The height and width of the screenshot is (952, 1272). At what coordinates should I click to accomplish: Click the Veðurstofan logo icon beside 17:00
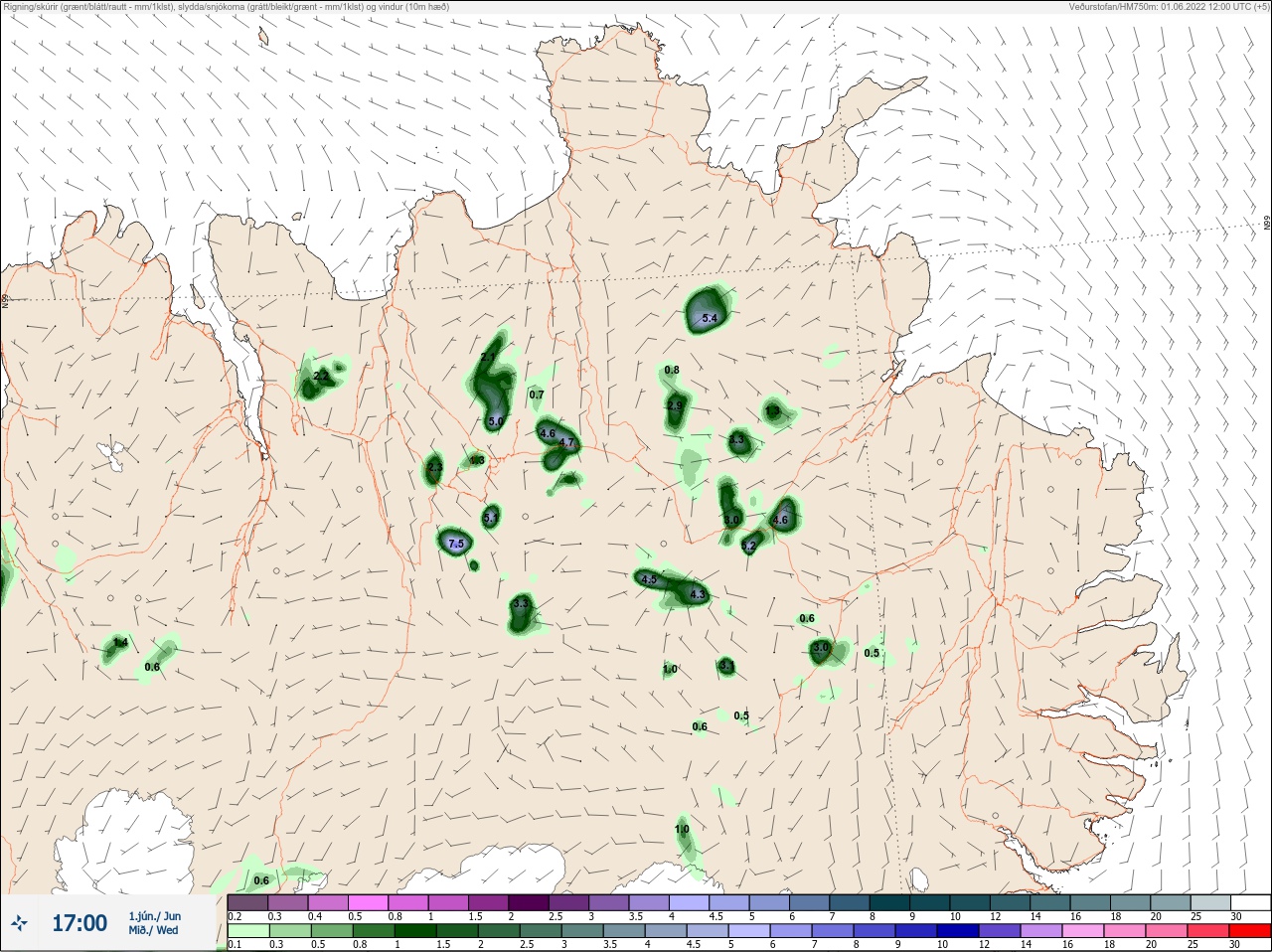tap(18, 924)
